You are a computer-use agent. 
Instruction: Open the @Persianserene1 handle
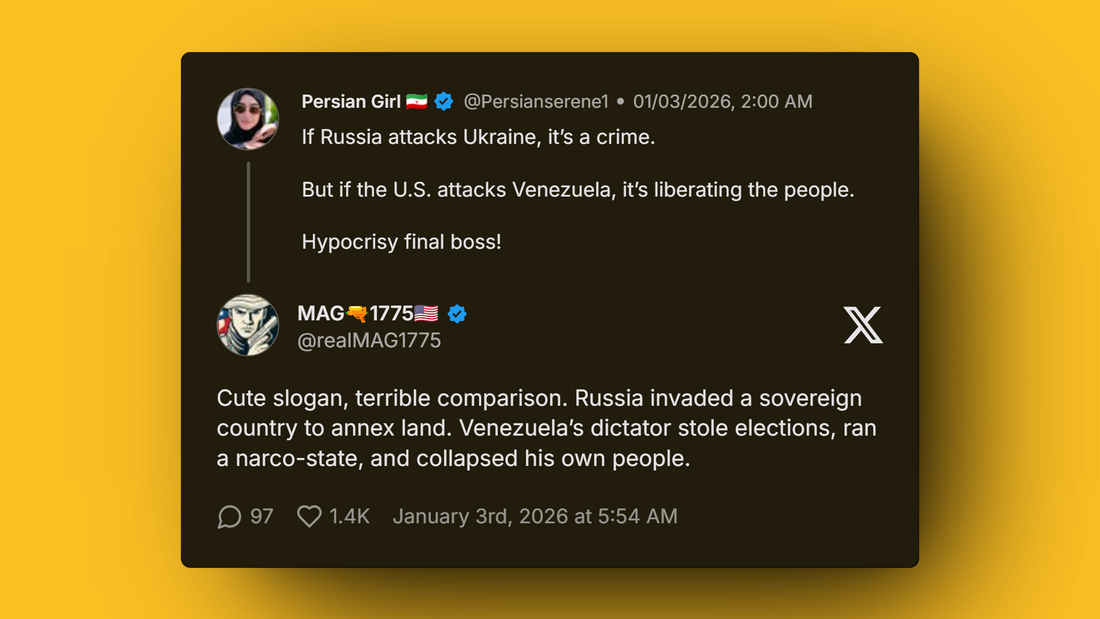pos(537,101)
